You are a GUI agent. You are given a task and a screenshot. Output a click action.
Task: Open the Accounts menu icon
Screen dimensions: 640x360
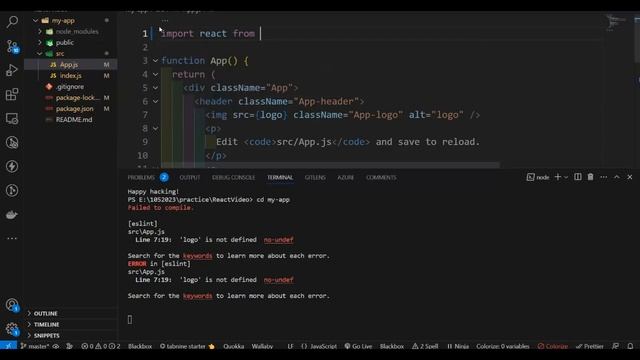pyautogui.click(x=12, y=305)
